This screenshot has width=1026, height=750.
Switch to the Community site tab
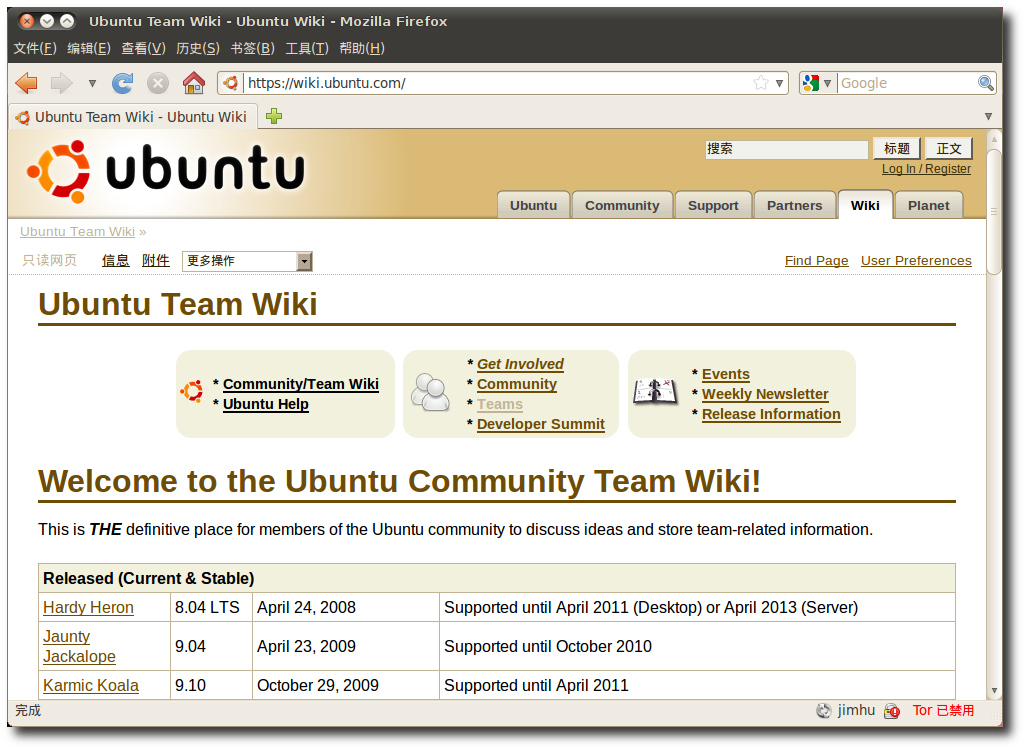click(622, 205)
